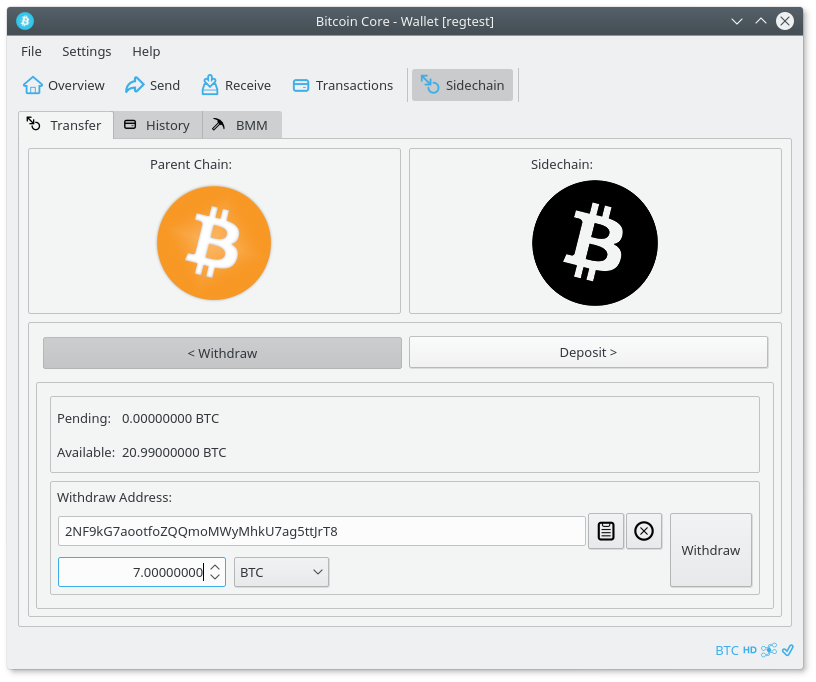Click the Sidechain: panel label
The image size is (816, 682).
(562, 164)
